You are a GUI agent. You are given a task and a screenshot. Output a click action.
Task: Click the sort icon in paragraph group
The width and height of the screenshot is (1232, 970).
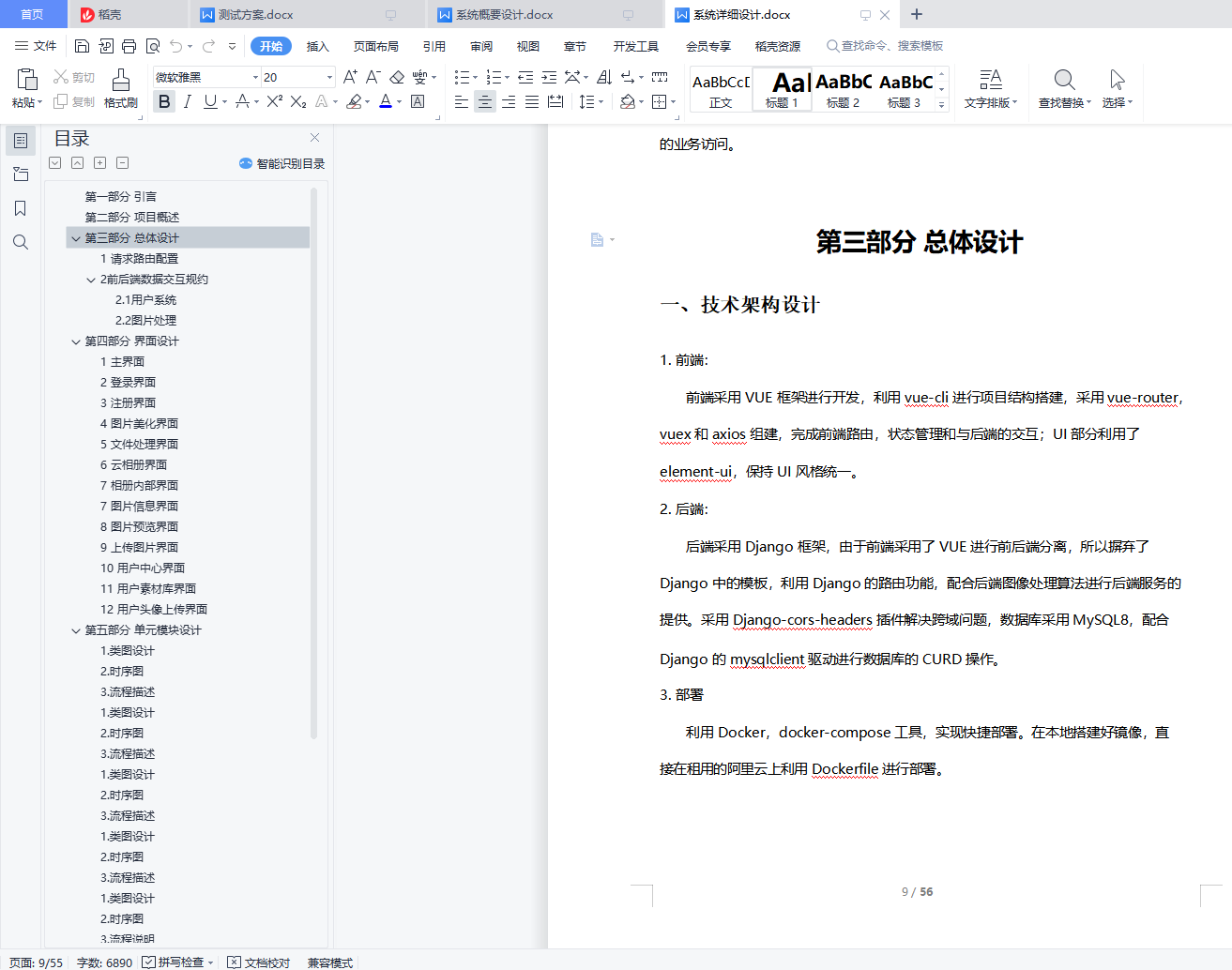[x=604, y=77]
